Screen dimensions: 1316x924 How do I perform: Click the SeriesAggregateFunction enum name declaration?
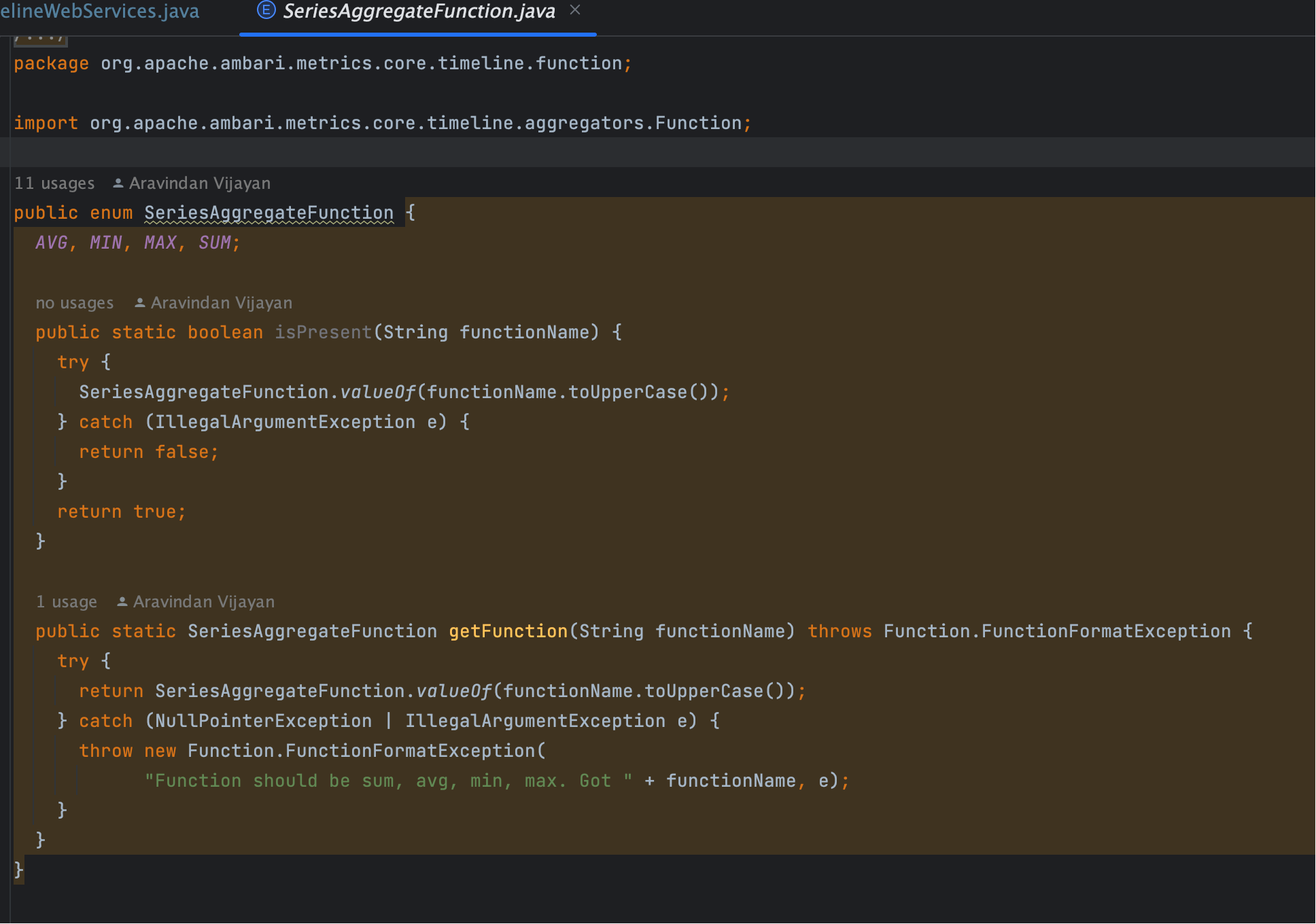point(269,213)
